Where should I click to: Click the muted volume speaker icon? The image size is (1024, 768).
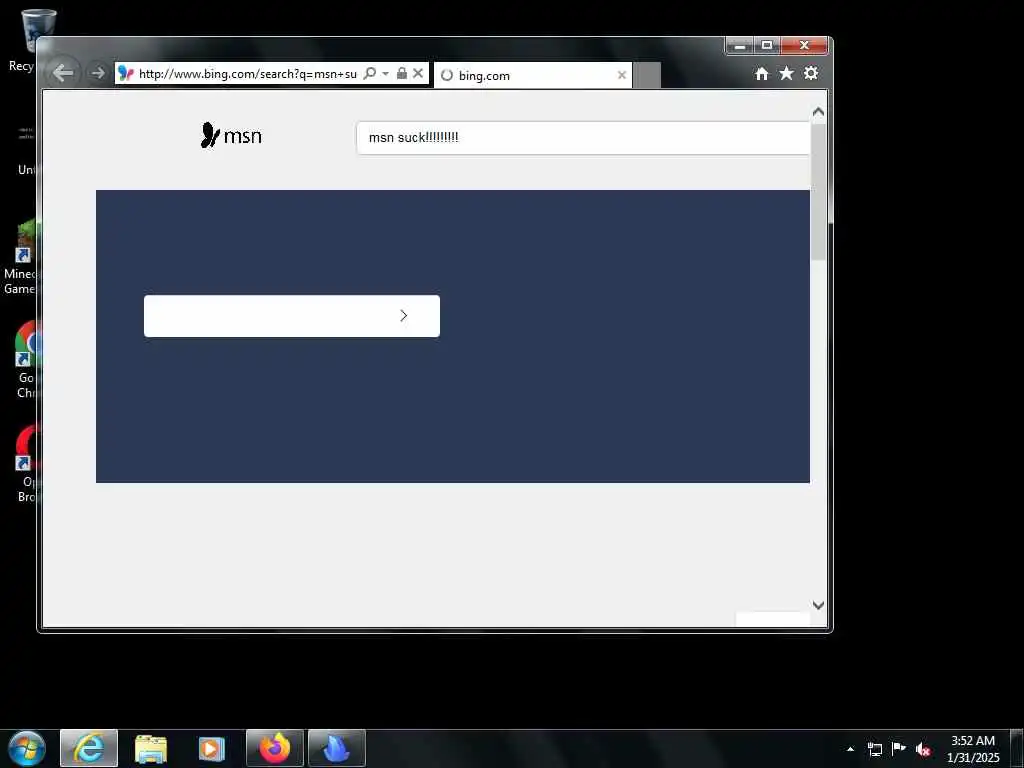tap(923, 749)
